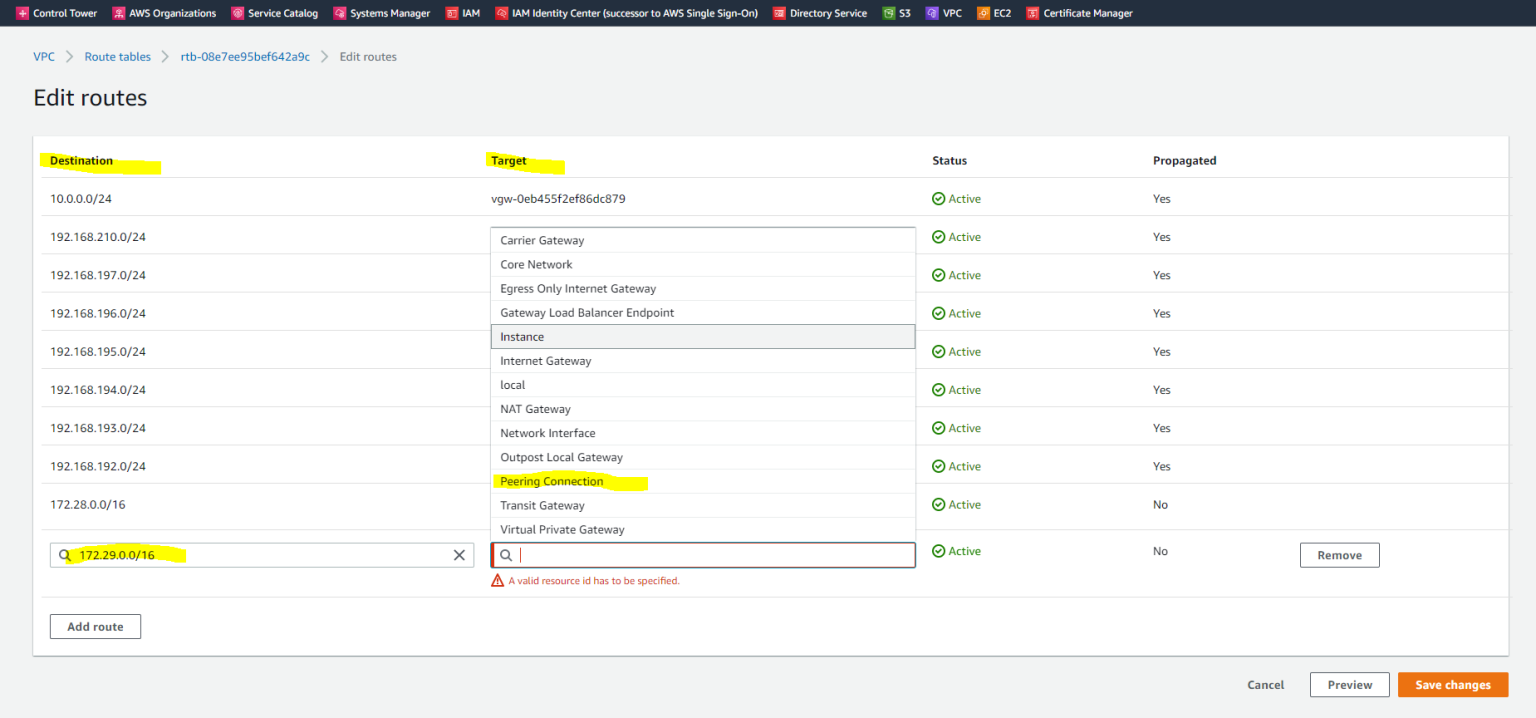Clear the destination field with the X icon
The width and height of the screenshot is (1536, 718).
pyautogui.click(x=459, y=554)
